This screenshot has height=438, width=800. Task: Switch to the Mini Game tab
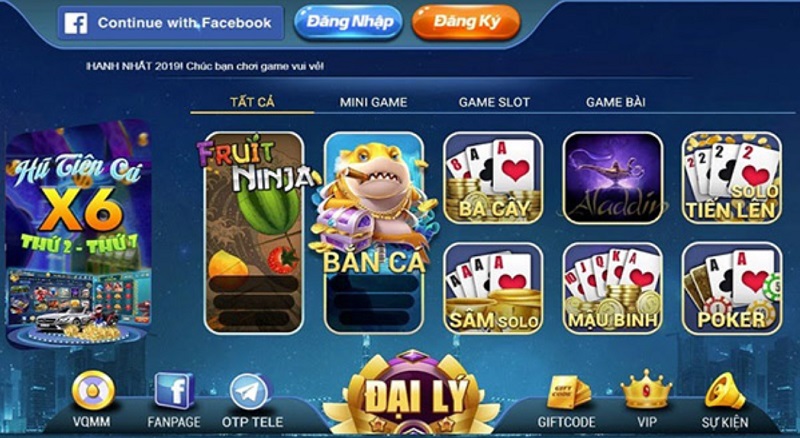373,102
